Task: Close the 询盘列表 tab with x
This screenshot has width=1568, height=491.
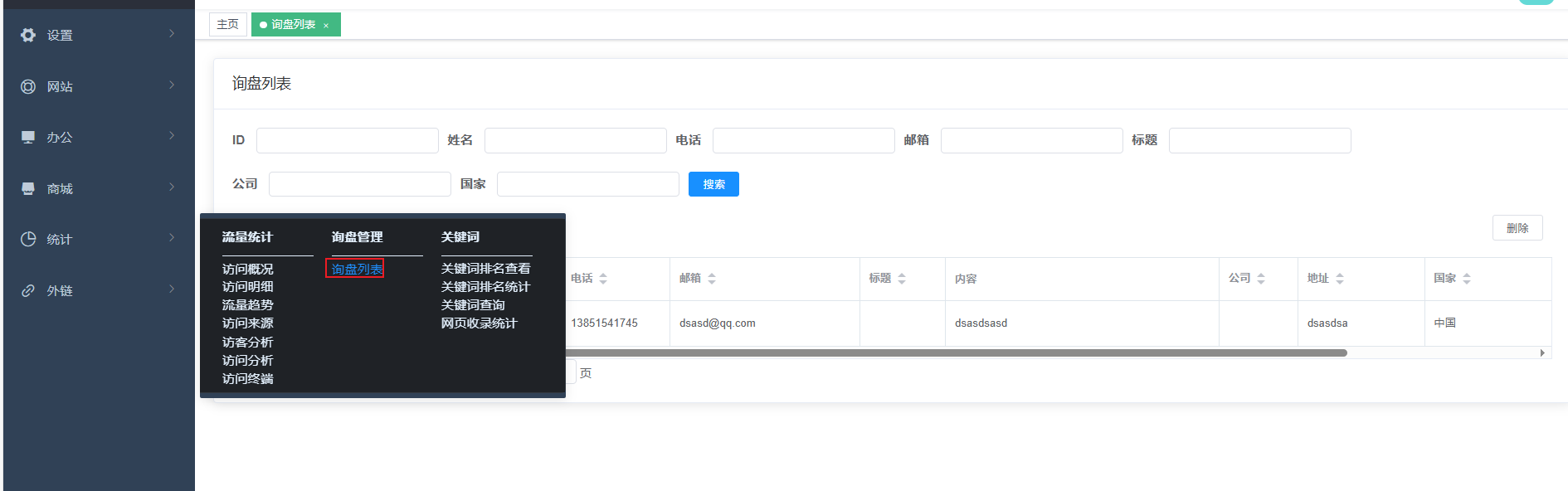Action: (326, 26)
